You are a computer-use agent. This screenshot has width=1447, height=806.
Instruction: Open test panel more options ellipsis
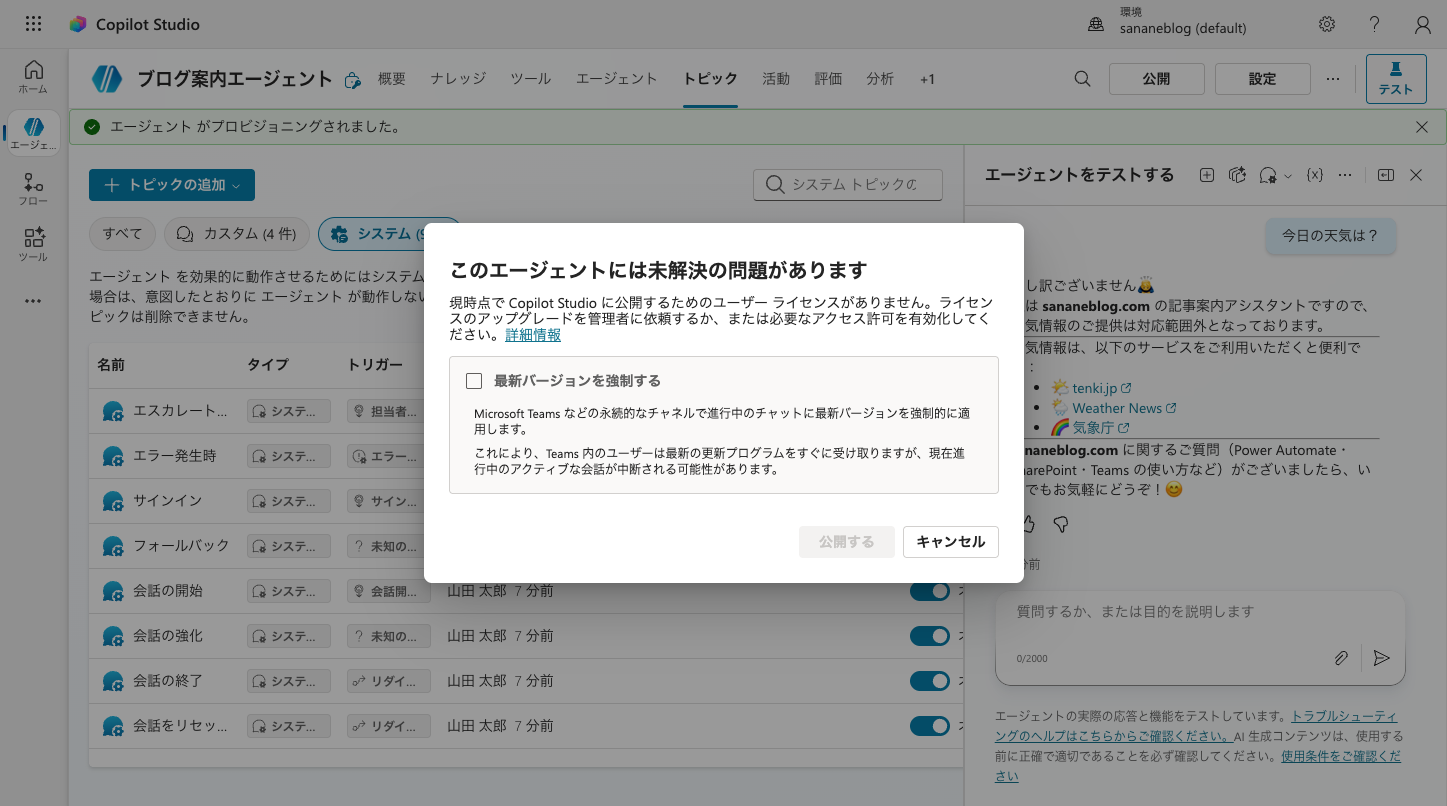click(1345, 175)
